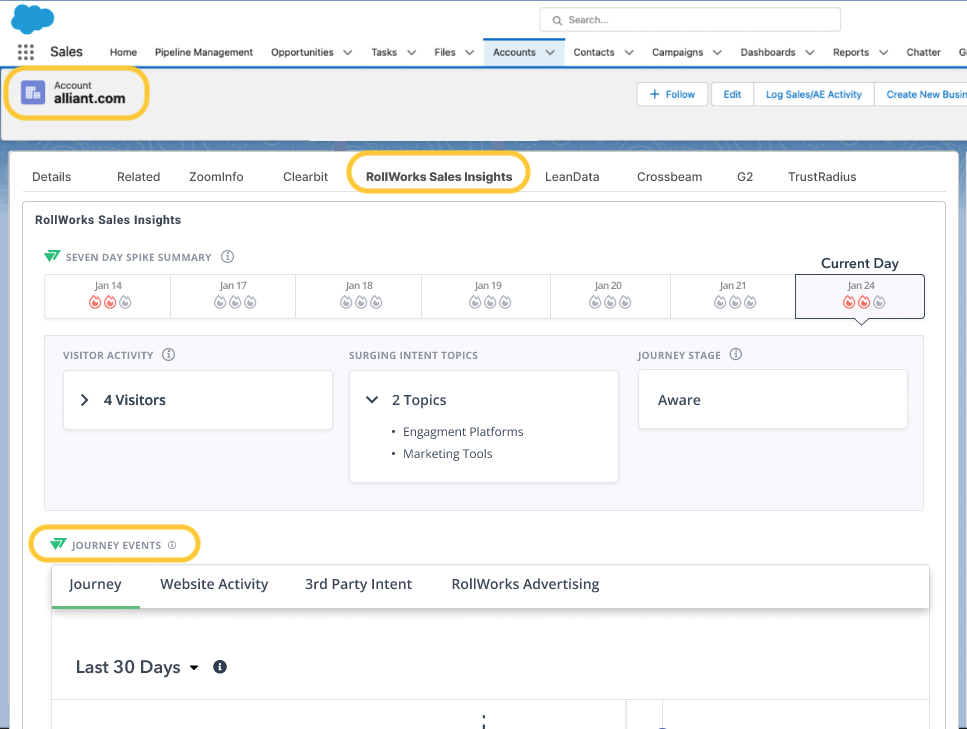Click the Journey Events info icon
Image resolution: width=967 pixels, height=729 pixels.
(x=172, y=545)
